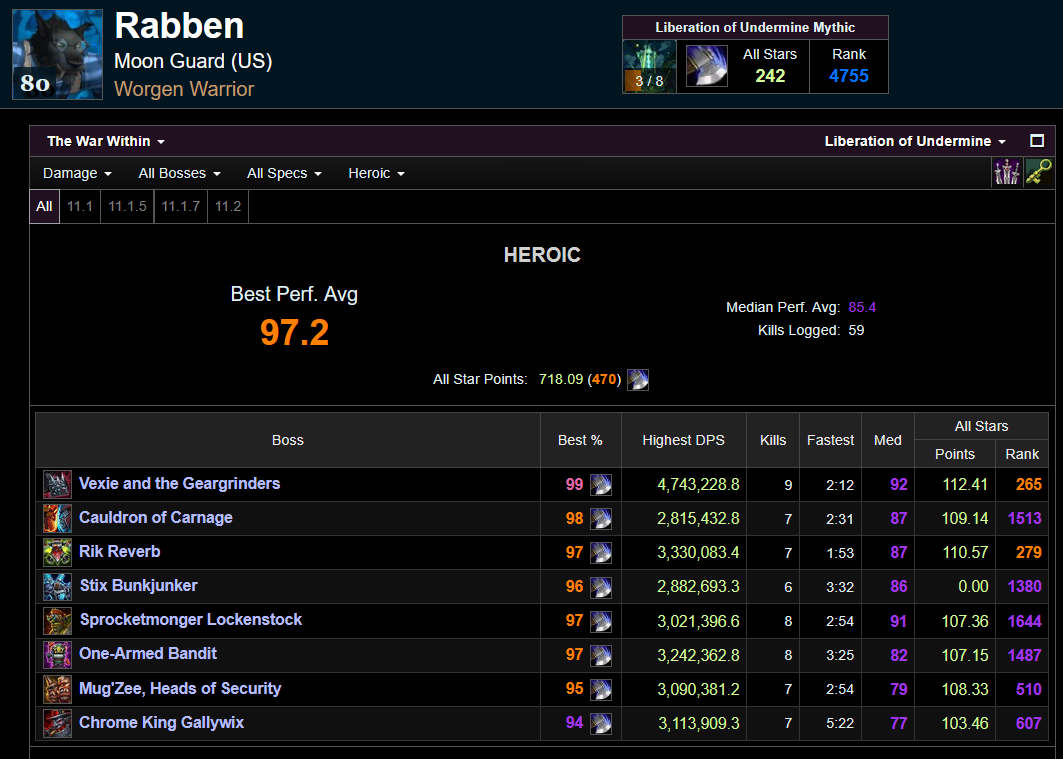Click Stix Bunkjunker boss icon
This screenshot has height=759, width=1063.
coord(58,587)
